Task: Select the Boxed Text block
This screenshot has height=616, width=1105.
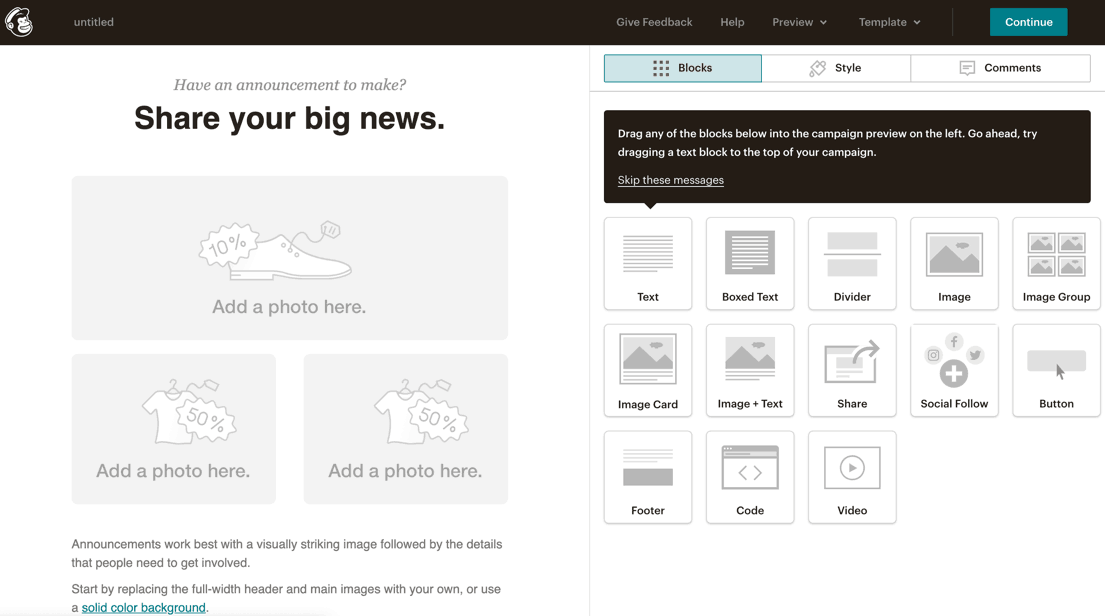Action: [x=750, y=264]
